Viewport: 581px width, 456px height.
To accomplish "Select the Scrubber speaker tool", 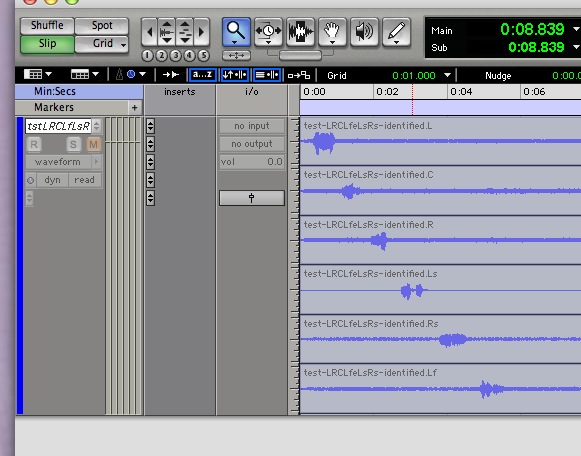I will coord(364,32).
